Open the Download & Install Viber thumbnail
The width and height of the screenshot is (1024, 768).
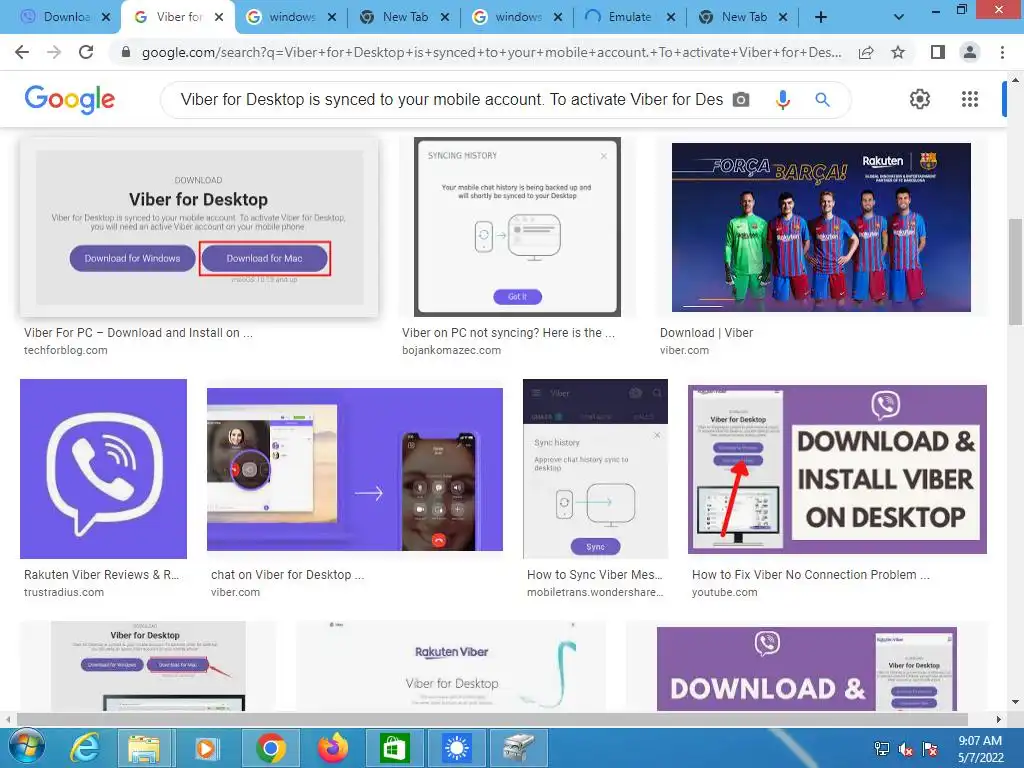coord(837,469)
